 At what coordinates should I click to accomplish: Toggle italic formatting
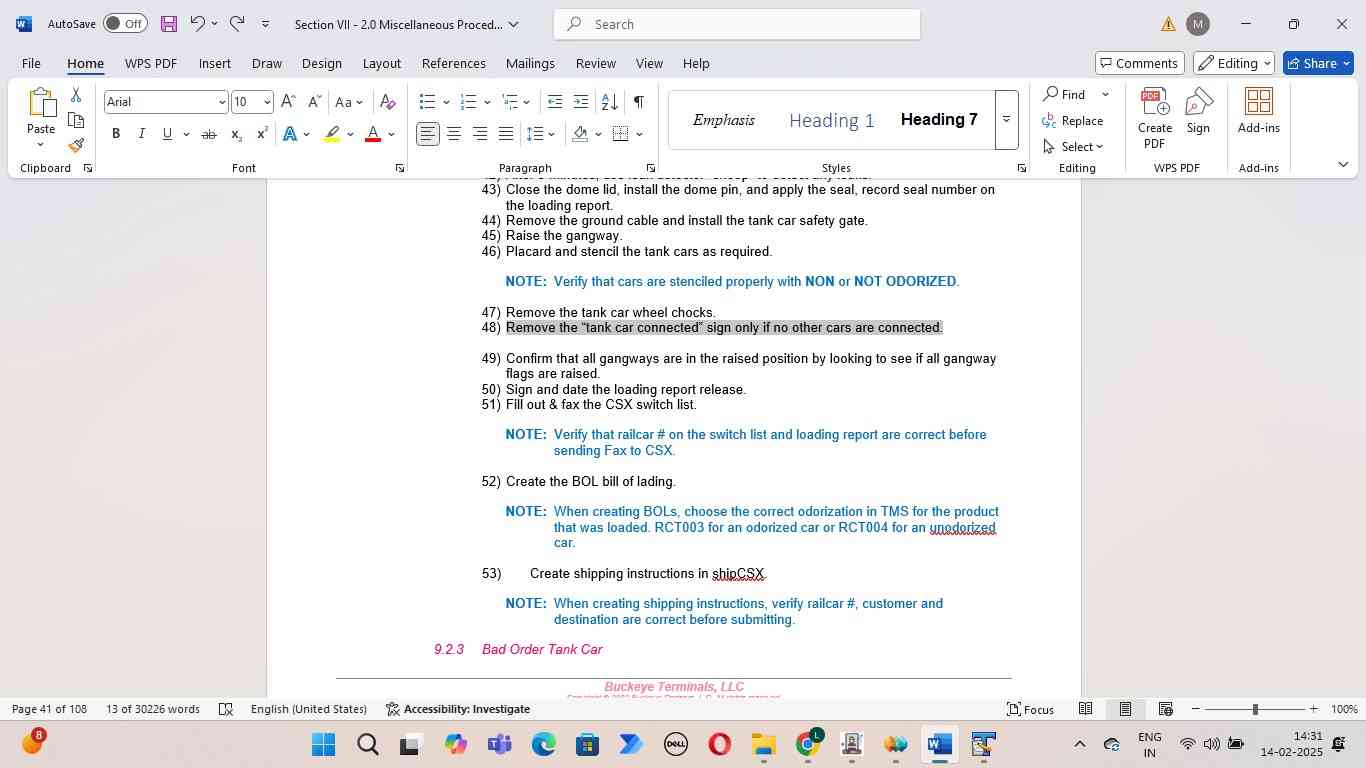click(141, 134)
